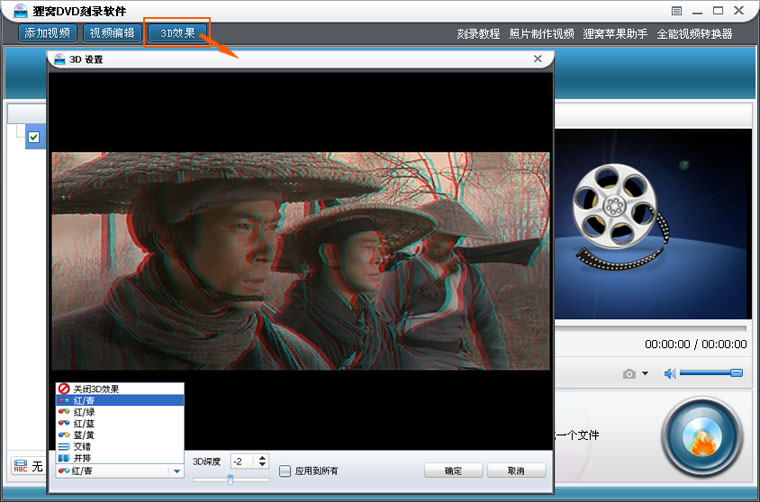Viewport: 760px width, 502px height.
Task: Open the 照片制作视频 link
Action: 541,34
